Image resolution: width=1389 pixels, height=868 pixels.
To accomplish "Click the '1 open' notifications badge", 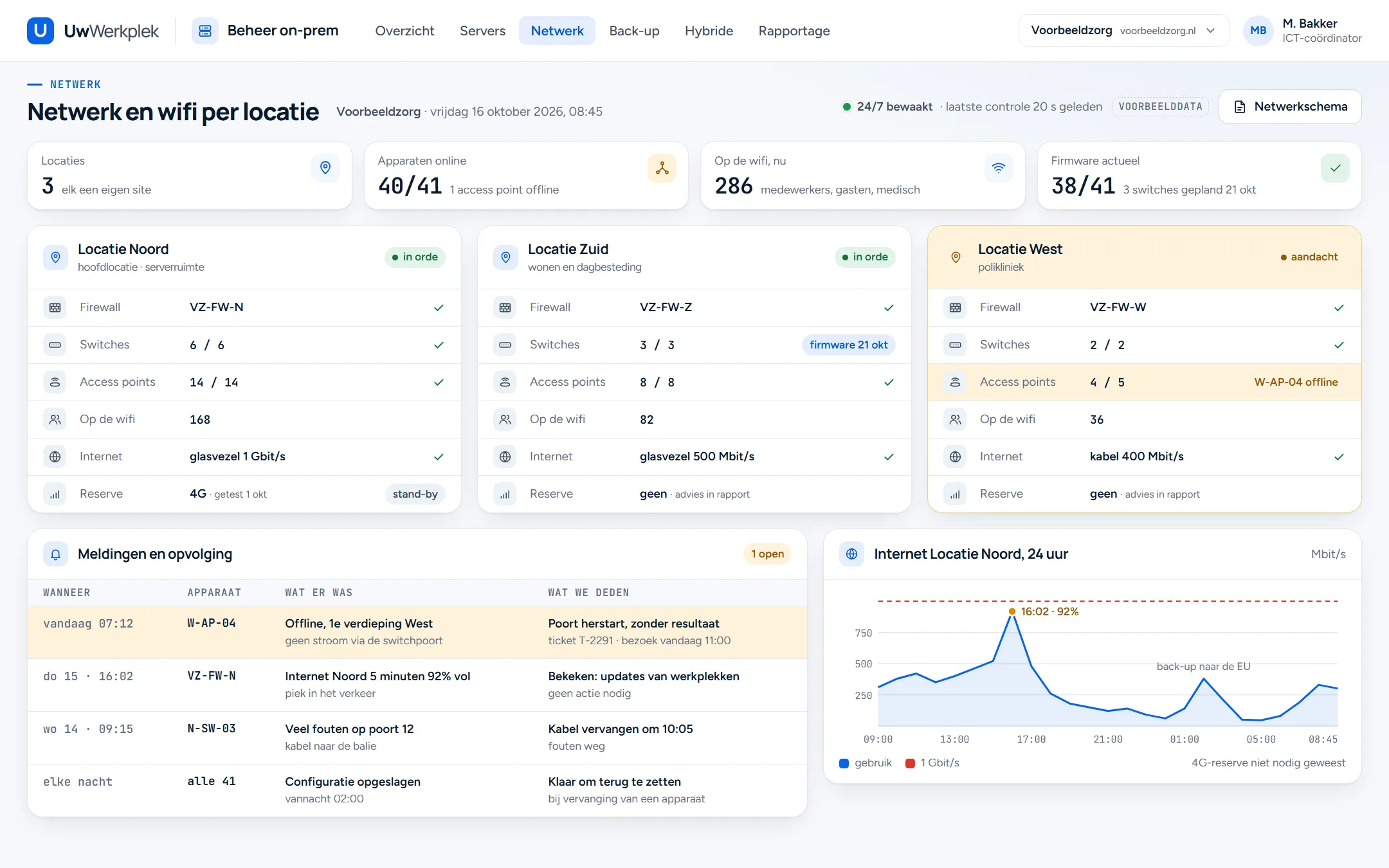I will coord(767,554).
